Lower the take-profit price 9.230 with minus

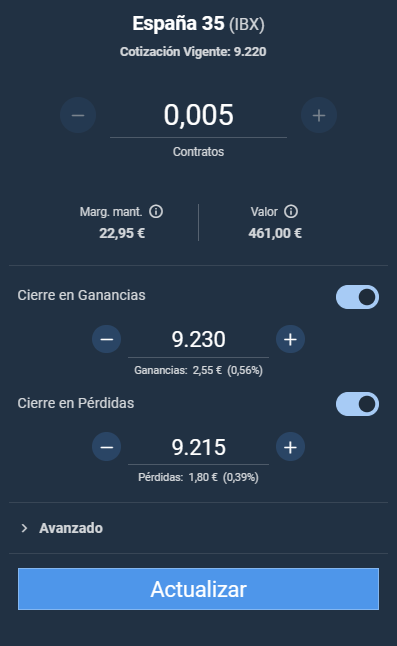(x=106, y=339)
